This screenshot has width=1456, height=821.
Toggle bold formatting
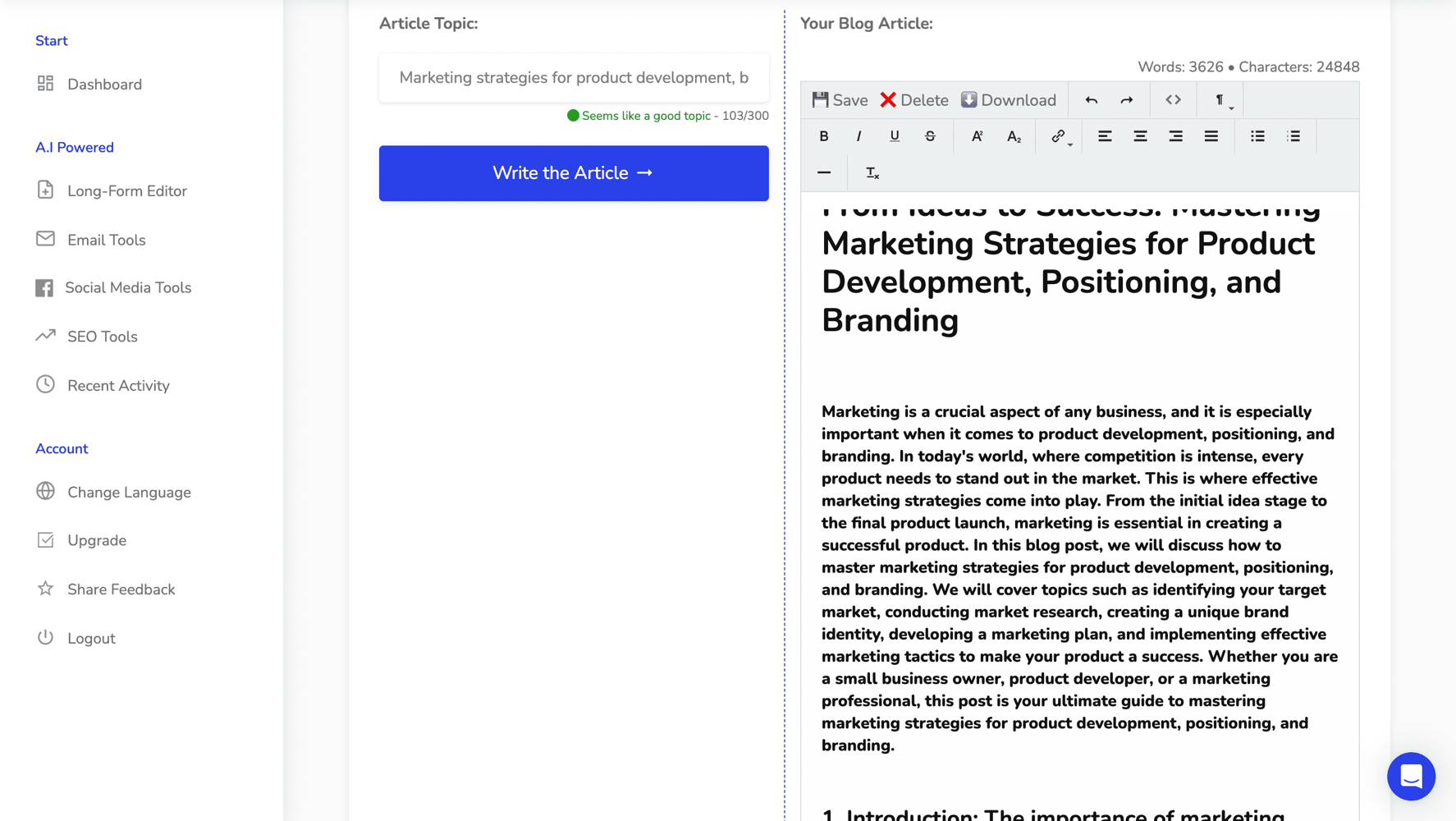click(x=824, y=136)
